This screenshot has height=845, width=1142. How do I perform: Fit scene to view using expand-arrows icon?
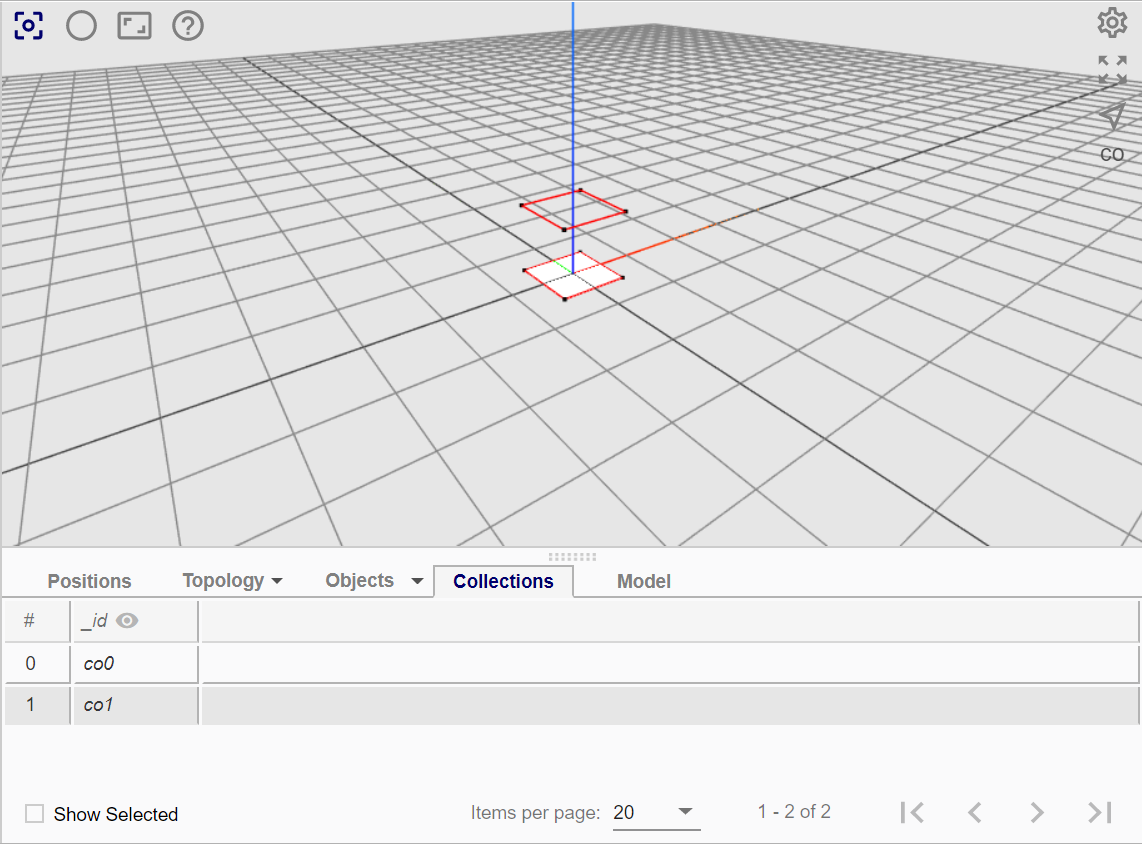click(1112, 68)
